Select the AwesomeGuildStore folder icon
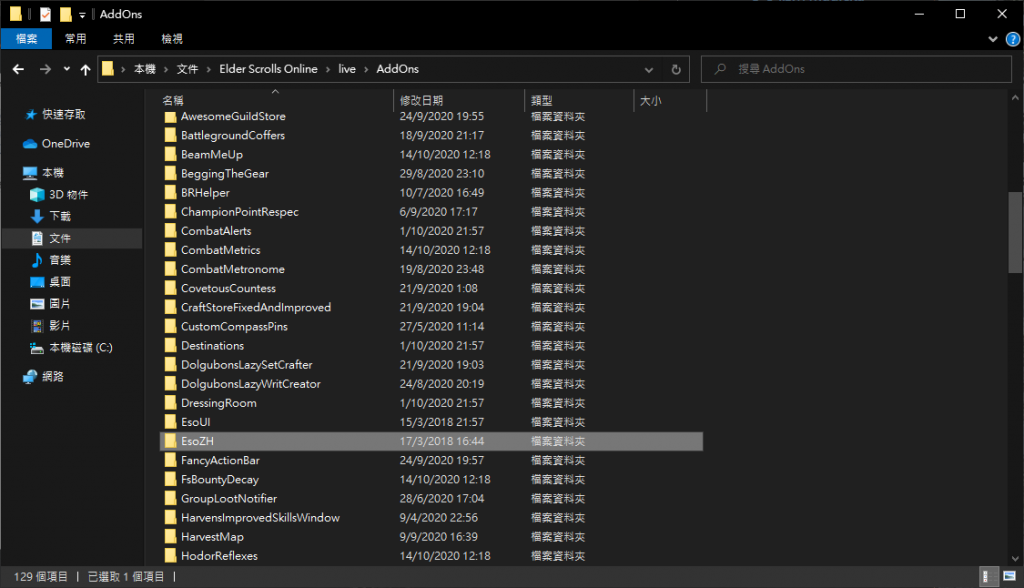The image size is (1024, 588). (x=170, y=116)
